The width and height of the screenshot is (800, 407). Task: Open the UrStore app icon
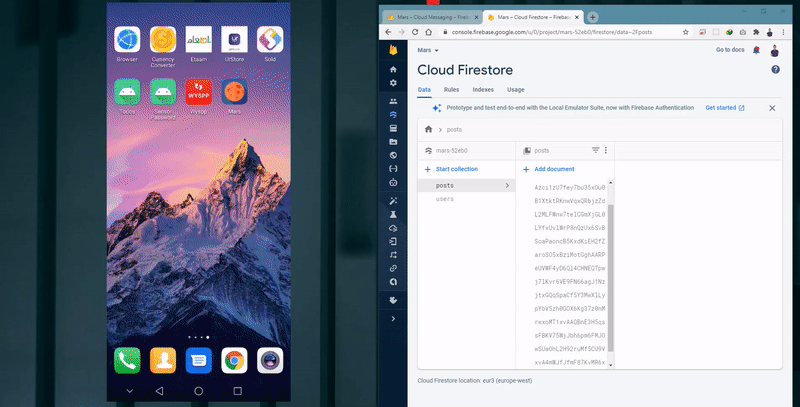234,40
